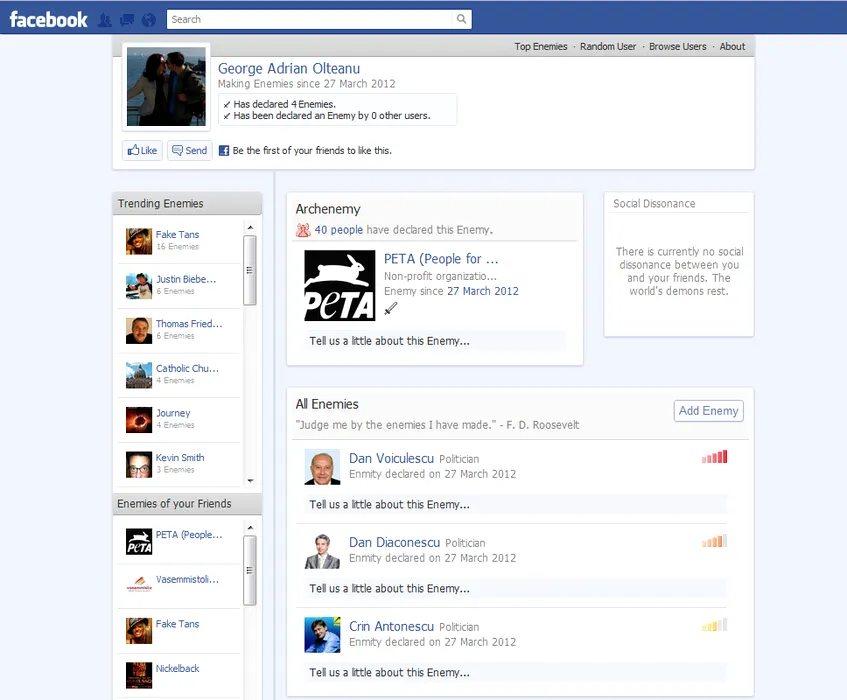Open Dan Voiculescu's photo

point(322,467)
